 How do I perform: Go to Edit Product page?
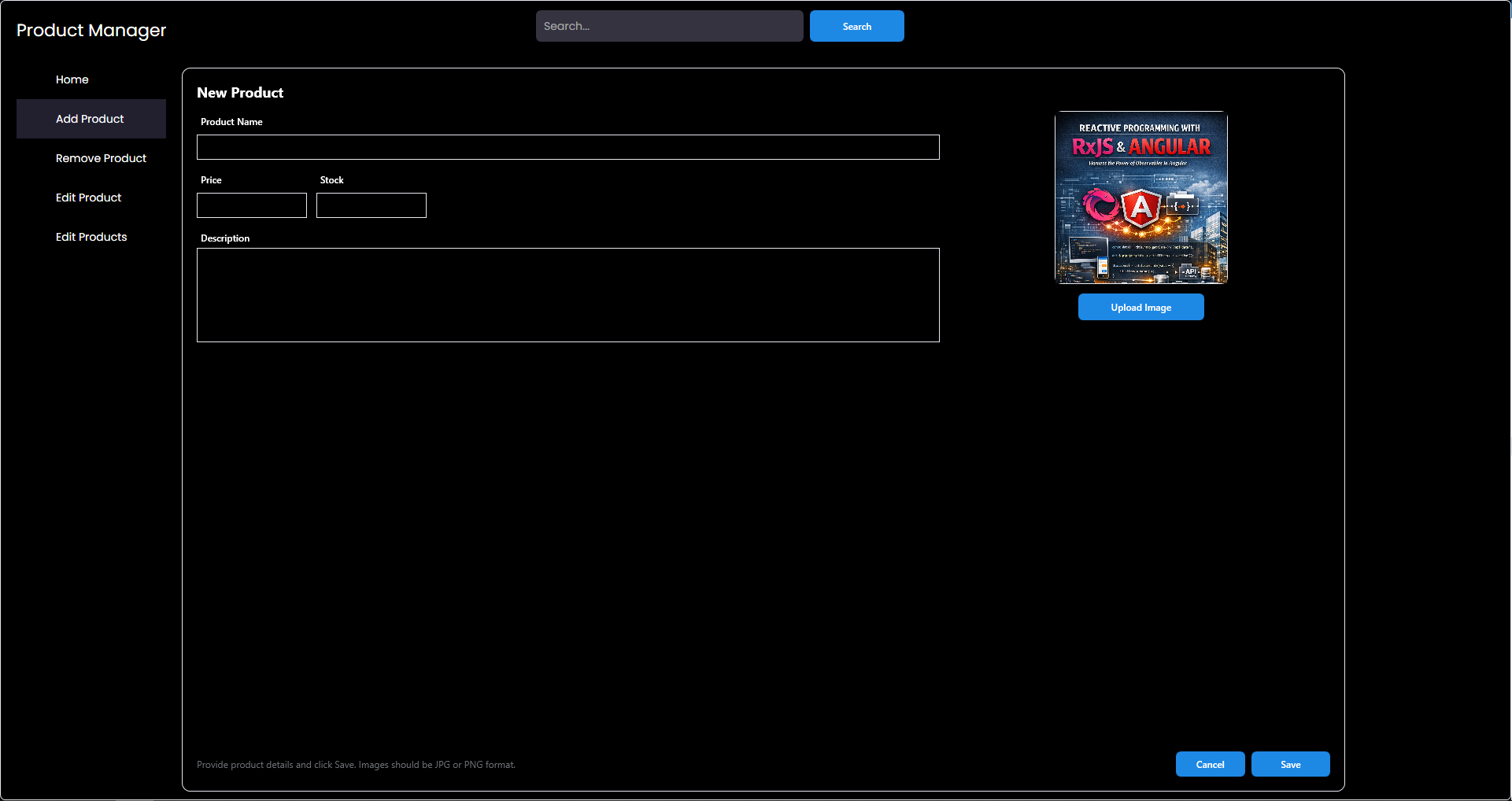pos(91,197)
